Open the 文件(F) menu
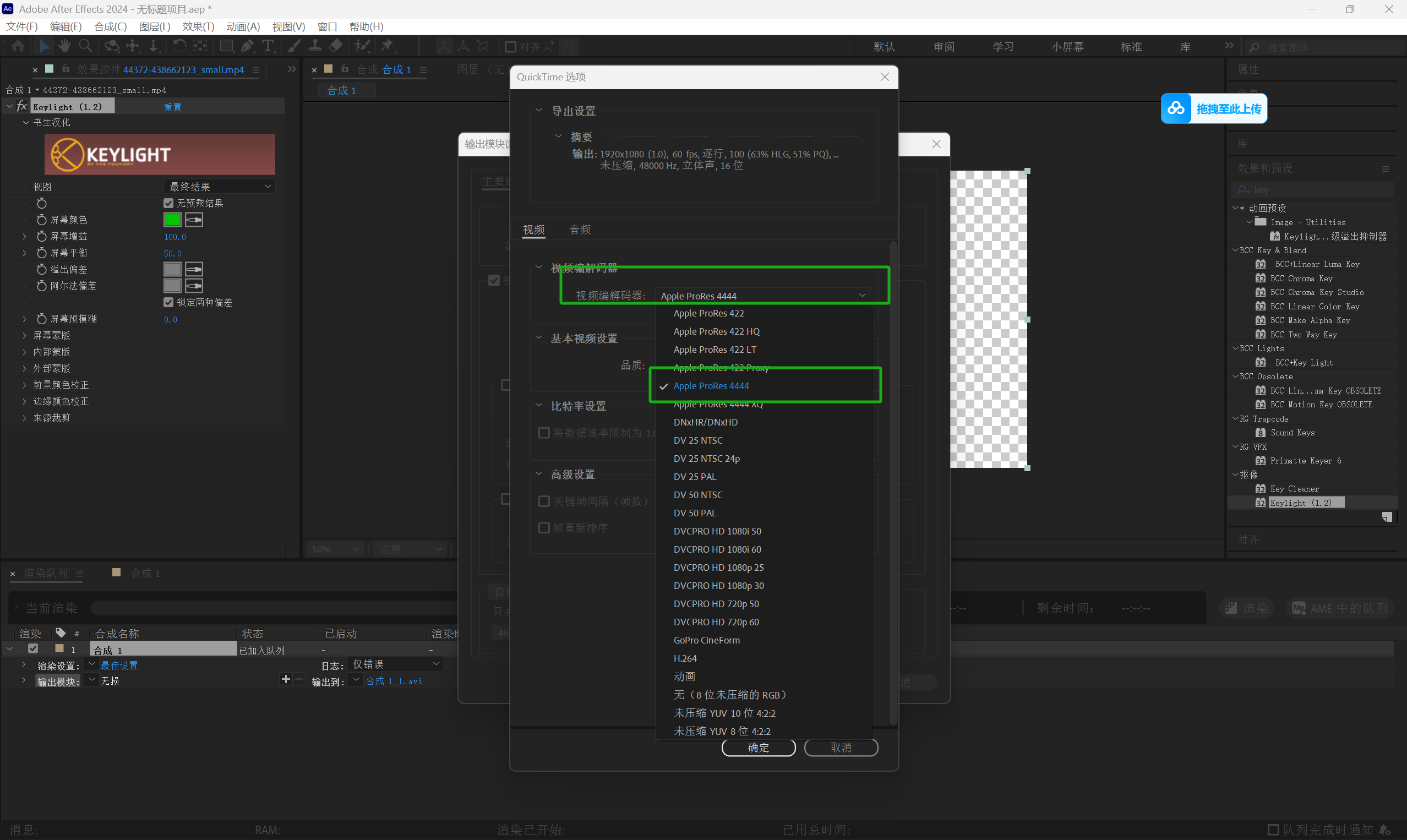Image resolution: width=1407 pixels, height=840 pixels. 21,26
